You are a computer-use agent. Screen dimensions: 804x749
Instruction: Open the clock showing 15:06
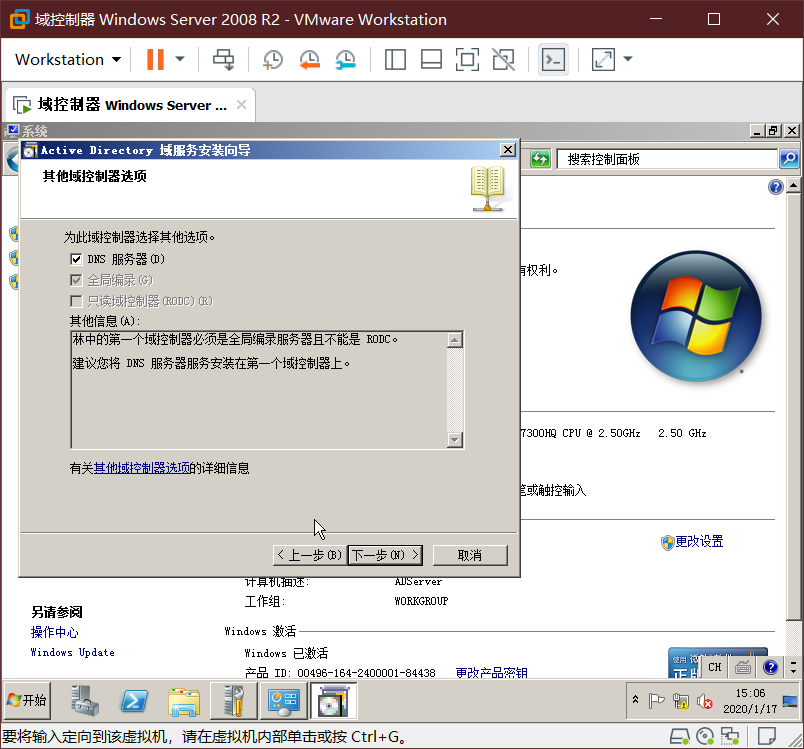(750, 701)
